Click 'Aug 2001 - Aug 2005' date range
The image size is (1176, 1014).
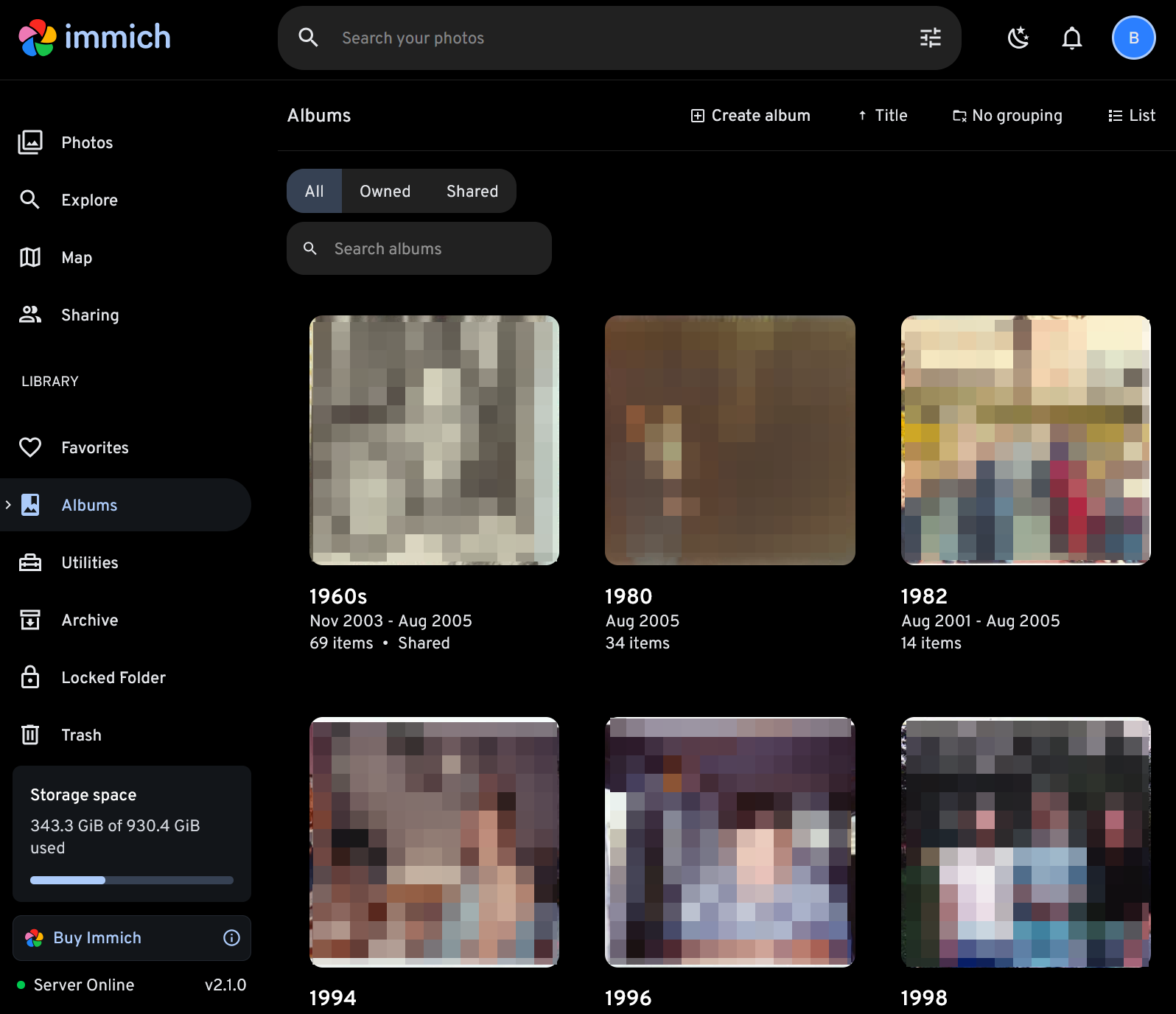980,620
